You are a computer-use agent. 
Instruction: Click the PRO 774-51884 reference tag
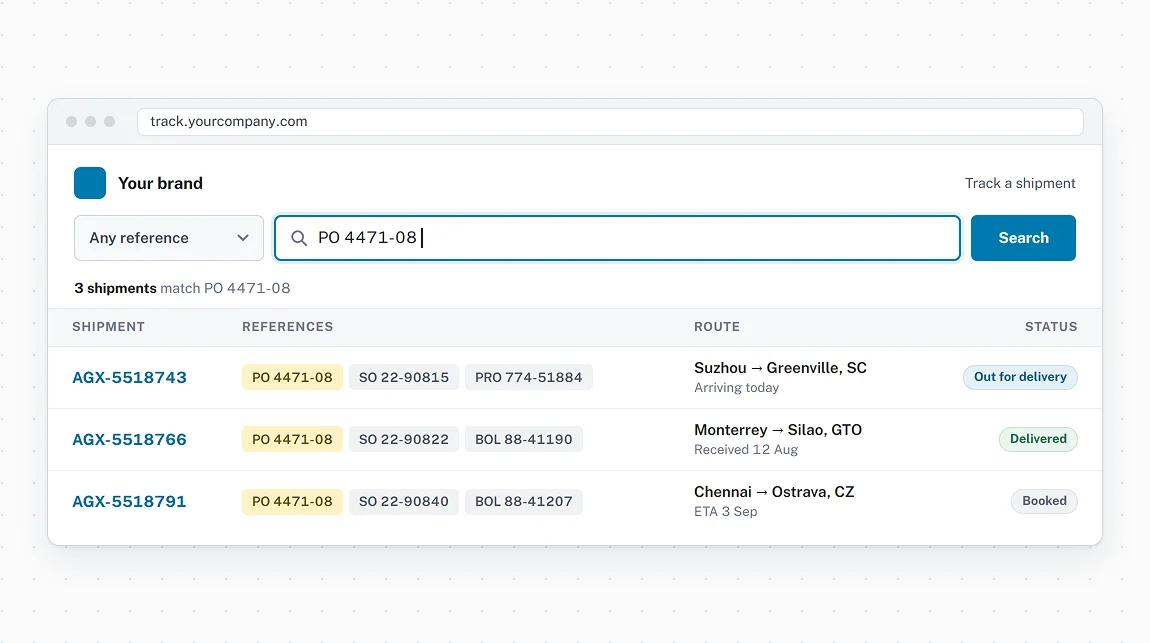(528, 378)
